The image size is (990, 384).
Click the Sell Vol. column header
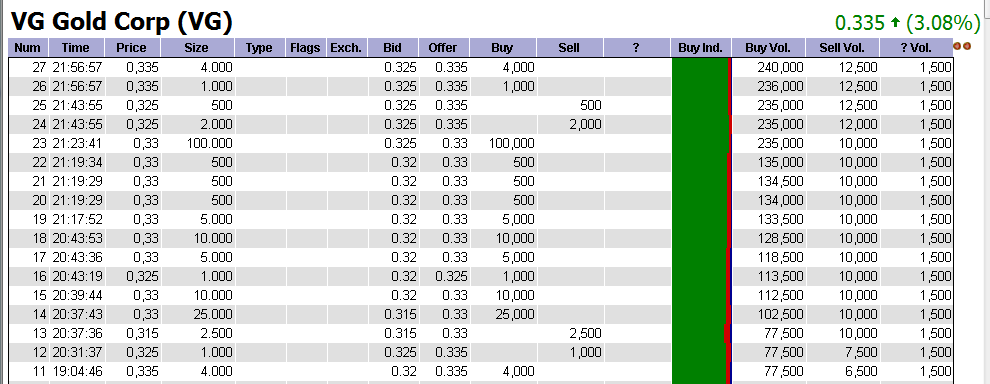(x=842, y=47)
